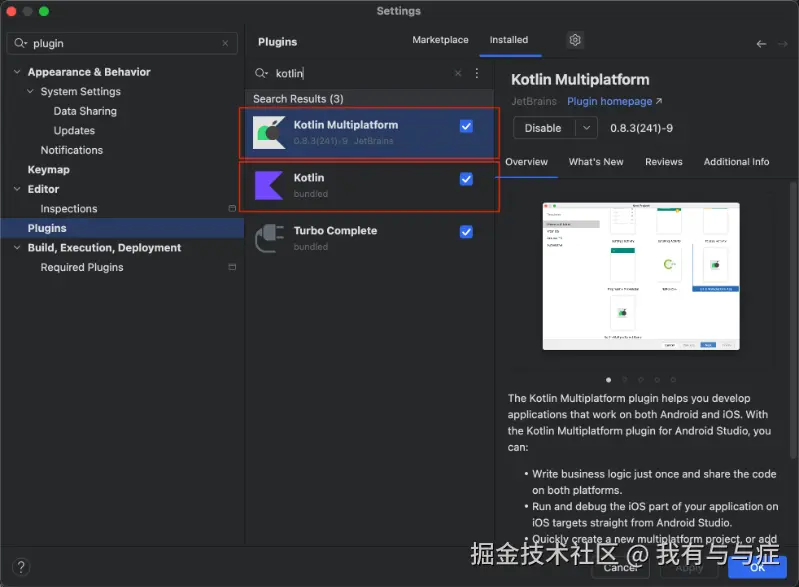
Task: Click the plugin search magnifier icon
Action: click(x=261, y=73)
